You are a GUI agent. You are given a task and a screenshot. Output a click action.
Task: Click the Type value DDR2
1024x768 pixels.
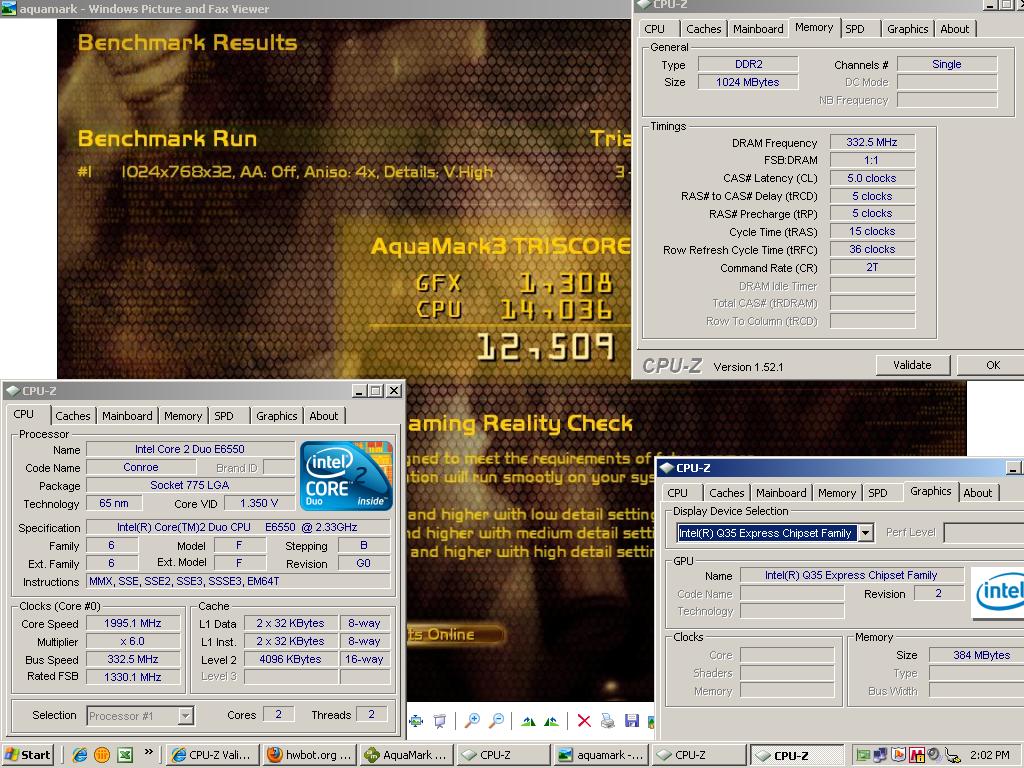[748, 64]
